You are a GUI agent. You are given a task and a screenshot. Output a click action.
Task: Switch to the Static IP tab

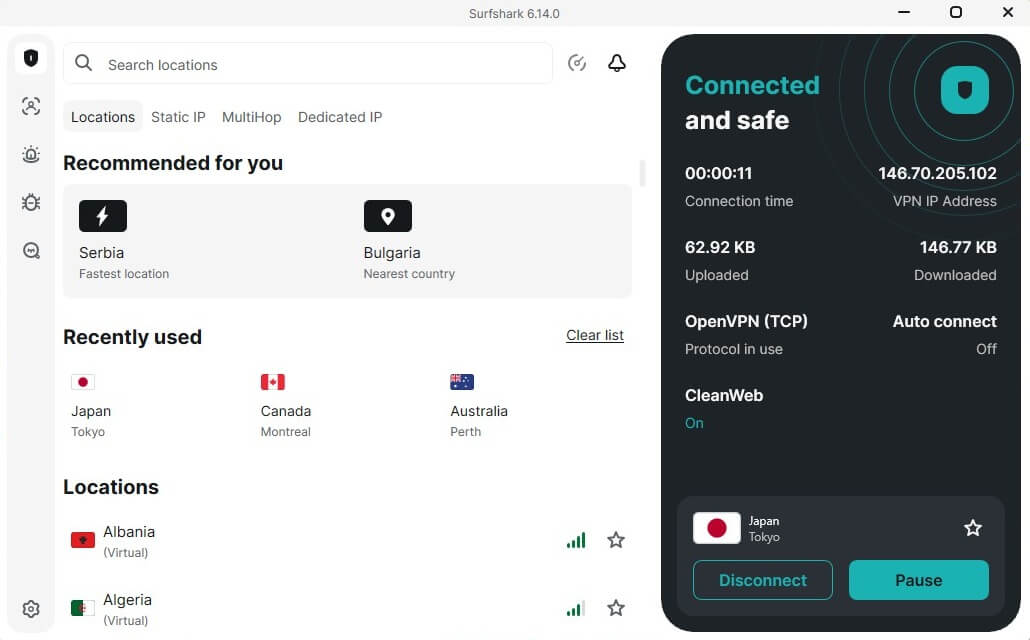tap(178, 117)
